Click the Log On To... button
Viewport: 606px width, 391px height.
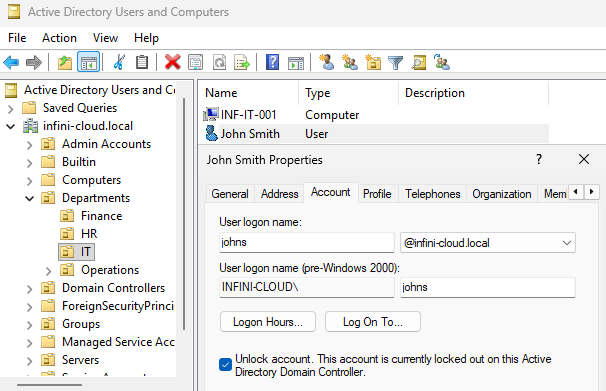373,321
